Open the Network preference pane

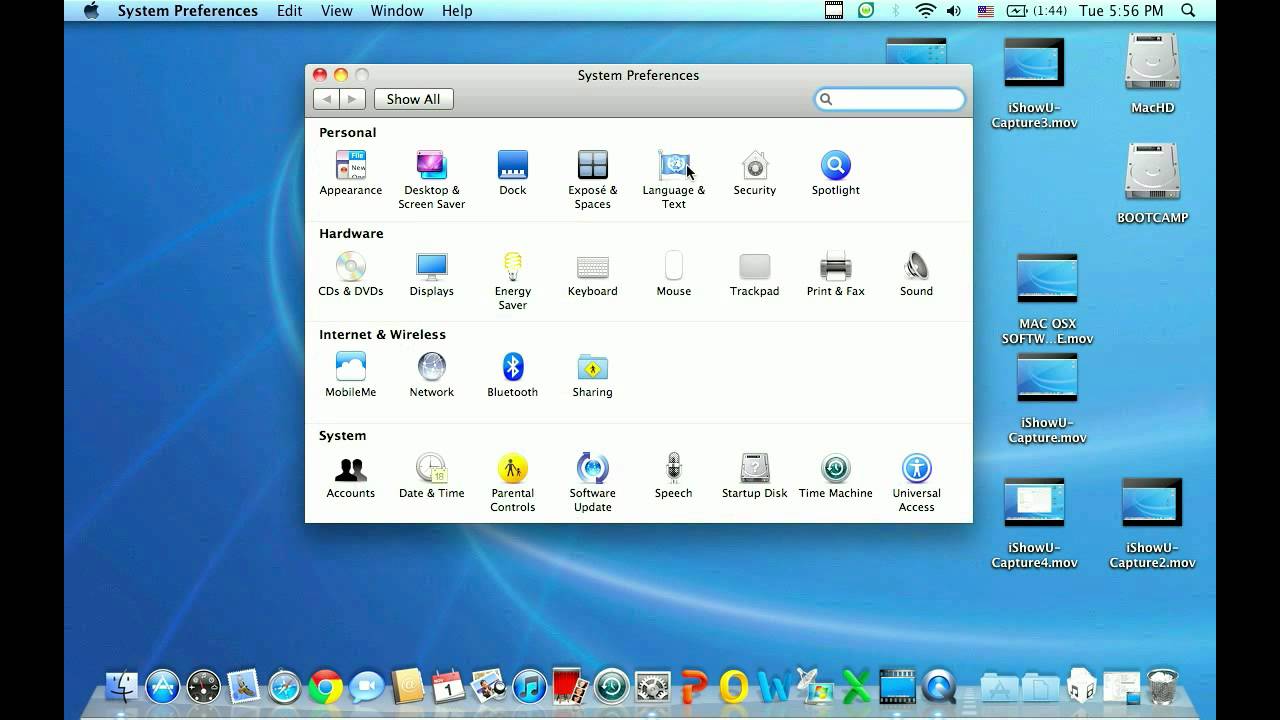tap(431, 375)
